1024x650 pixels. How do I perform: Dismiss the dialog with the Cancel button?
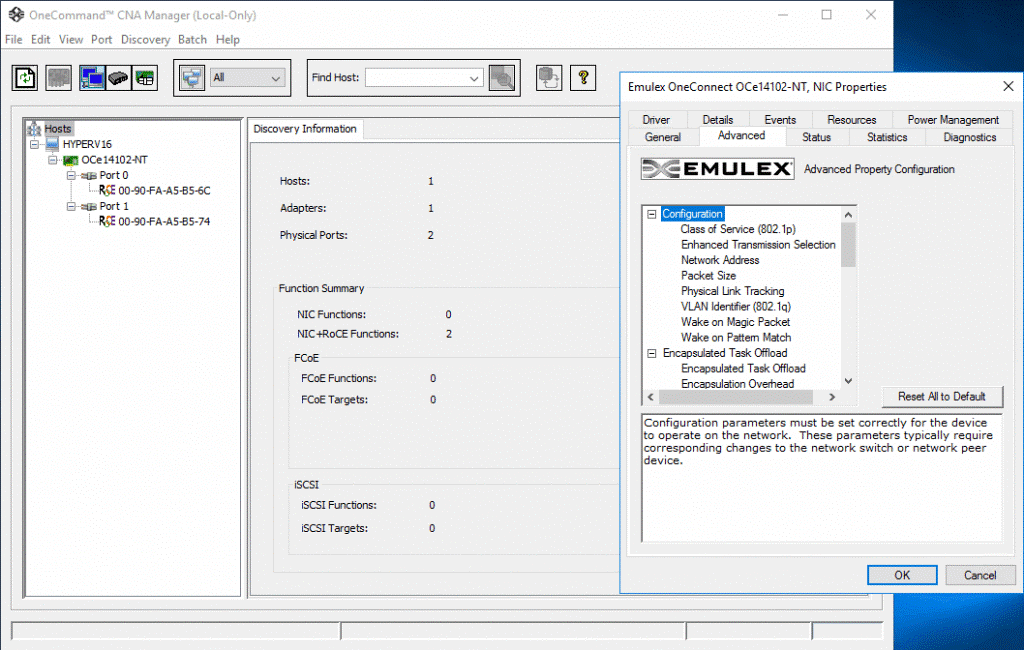pos(980,575)
